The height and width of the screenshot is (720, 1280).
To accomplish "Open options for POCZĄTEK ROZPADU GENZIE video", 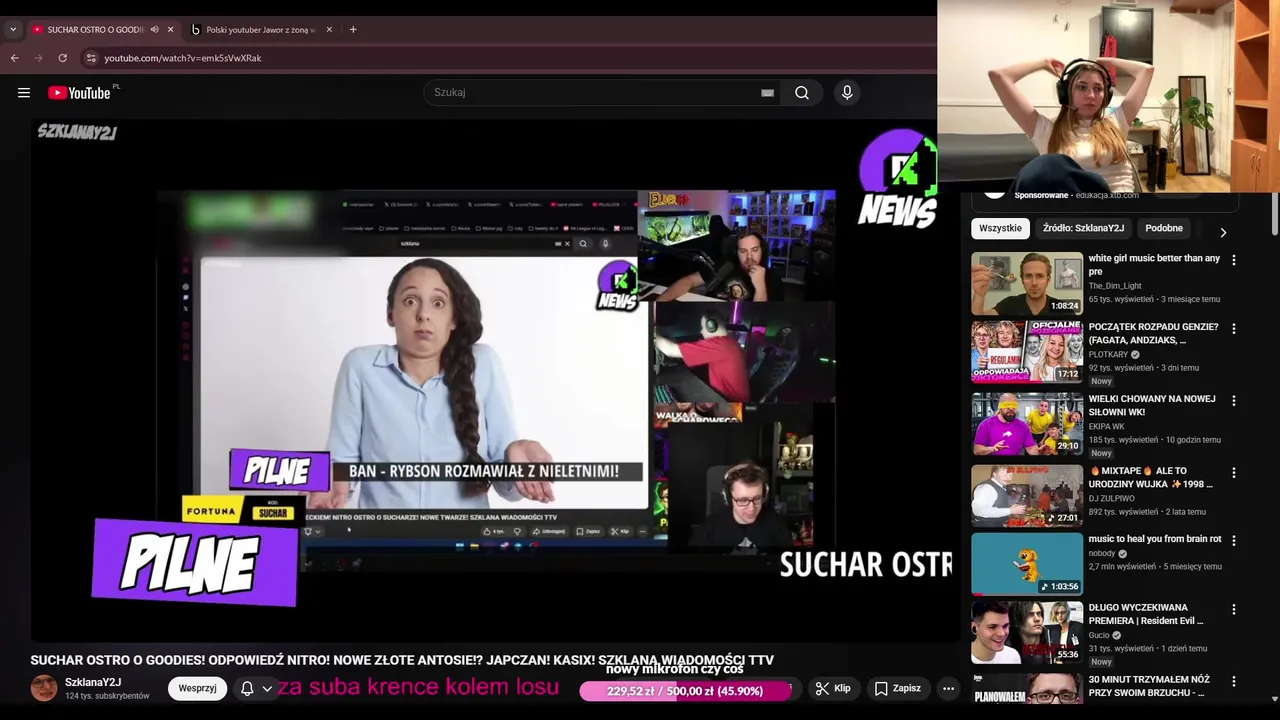I will pos(1233,329).
